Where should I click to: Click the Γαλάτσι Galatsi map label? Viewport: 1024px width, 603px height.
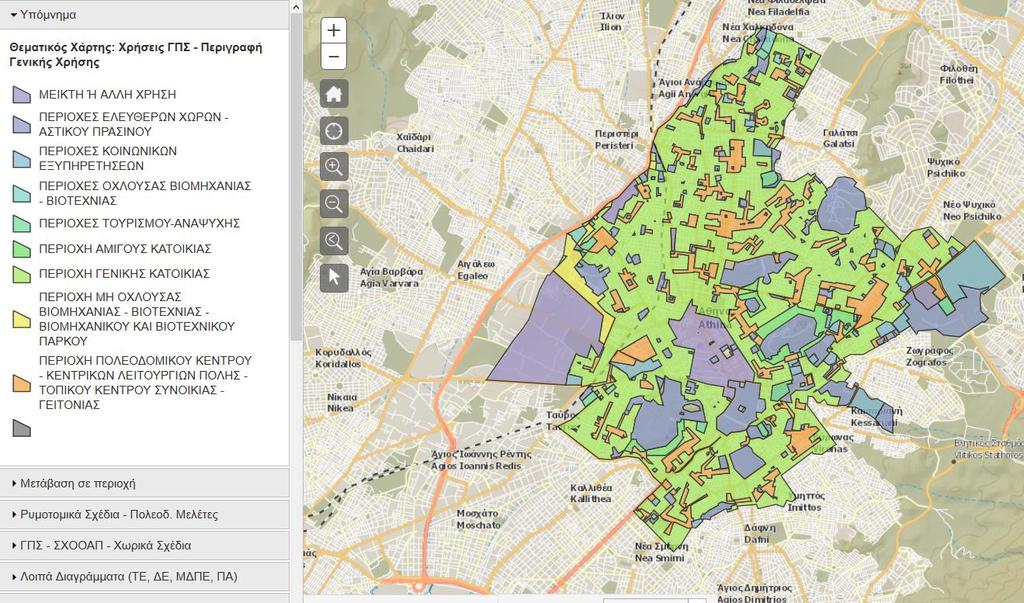tap(840, 138)
